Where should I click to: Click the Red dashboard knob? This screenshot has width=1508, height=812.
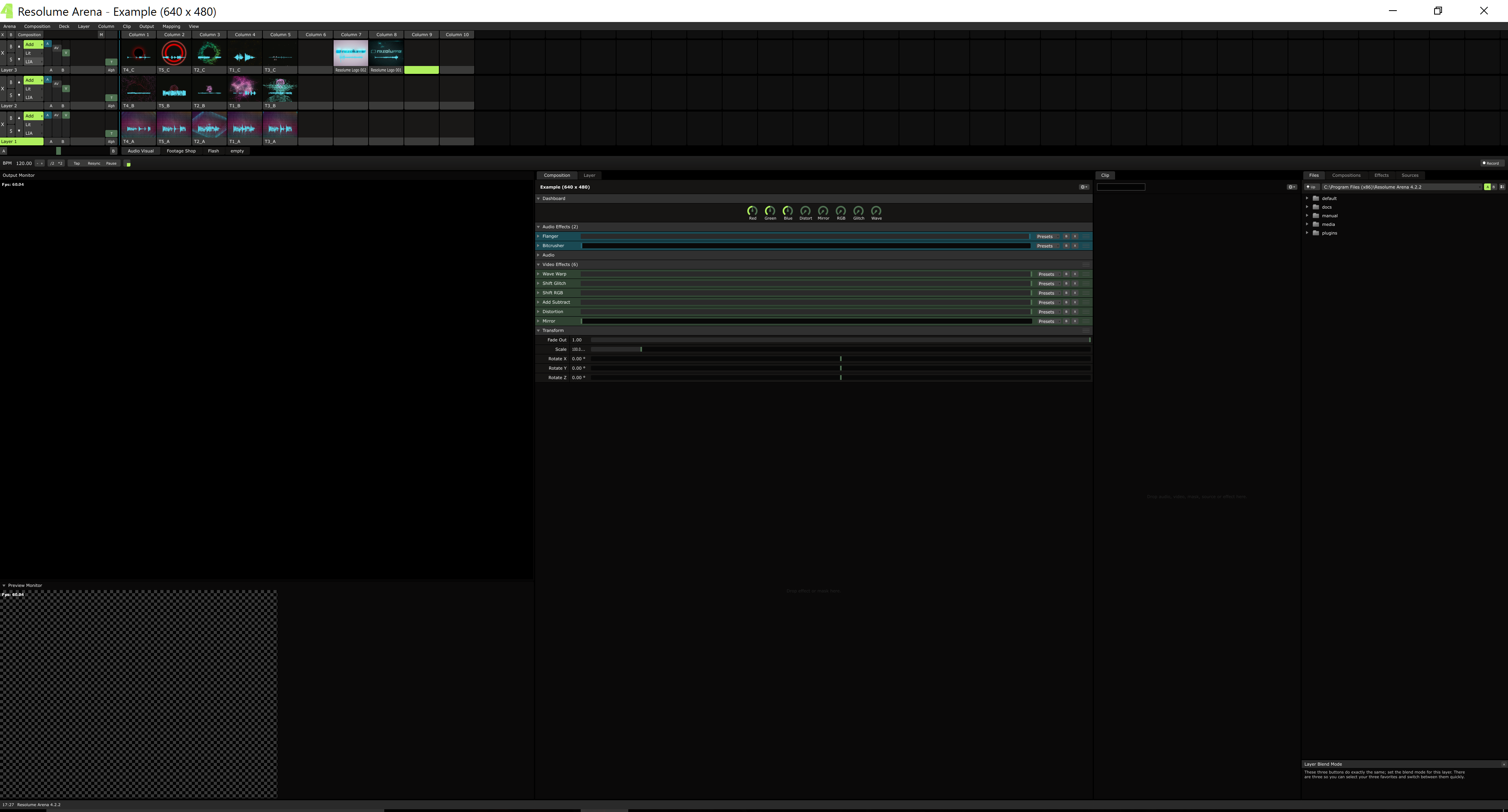(752, 210)
